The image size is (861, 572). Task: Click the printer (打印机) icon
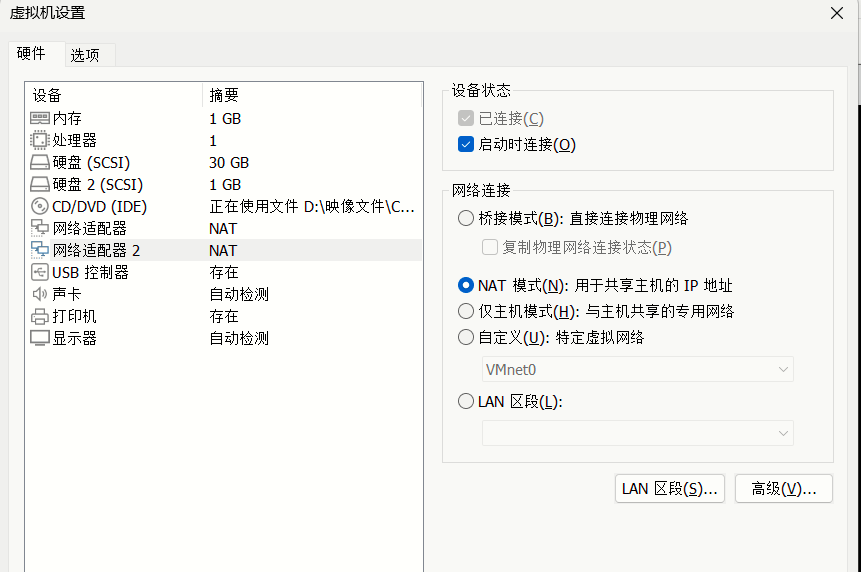click(40, 316)
